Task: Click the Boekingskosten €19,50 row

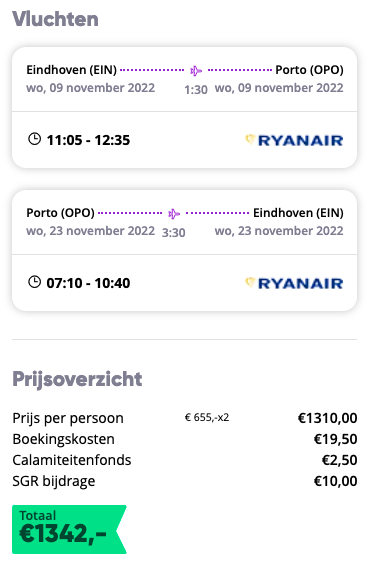Action: (185, 439)
